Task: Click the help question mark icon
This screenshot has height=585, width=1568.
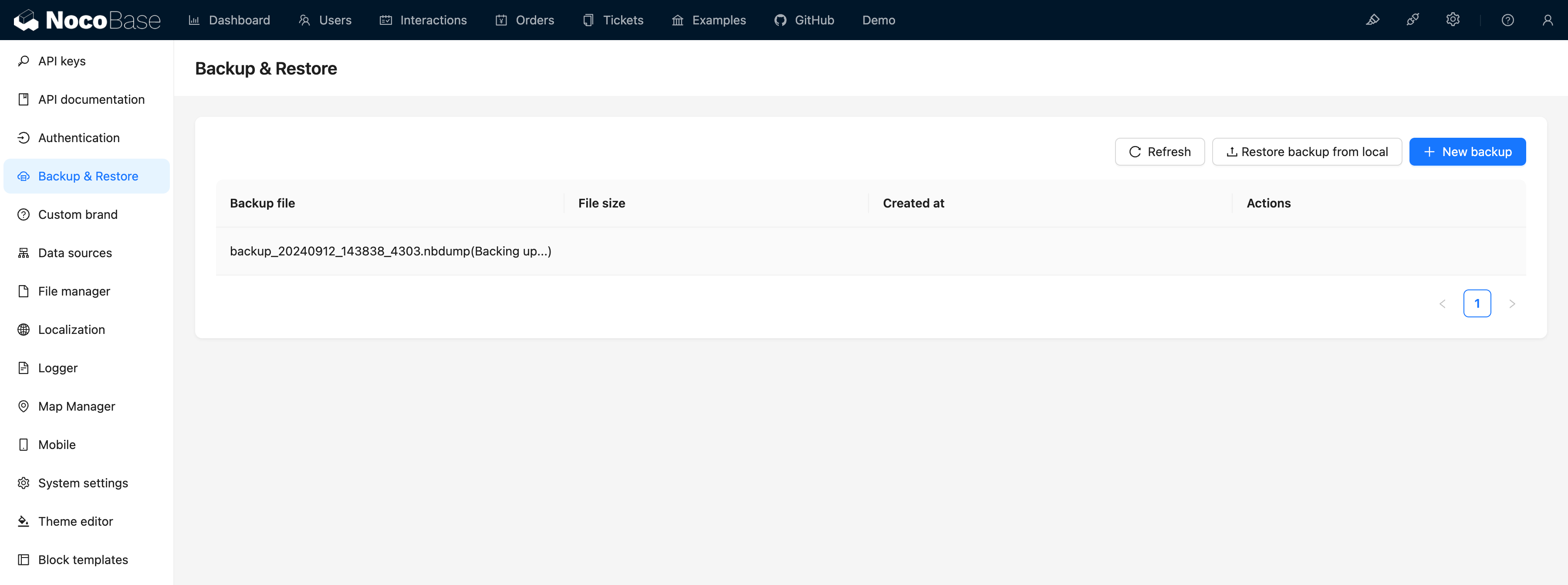Action: [1507, 20]
